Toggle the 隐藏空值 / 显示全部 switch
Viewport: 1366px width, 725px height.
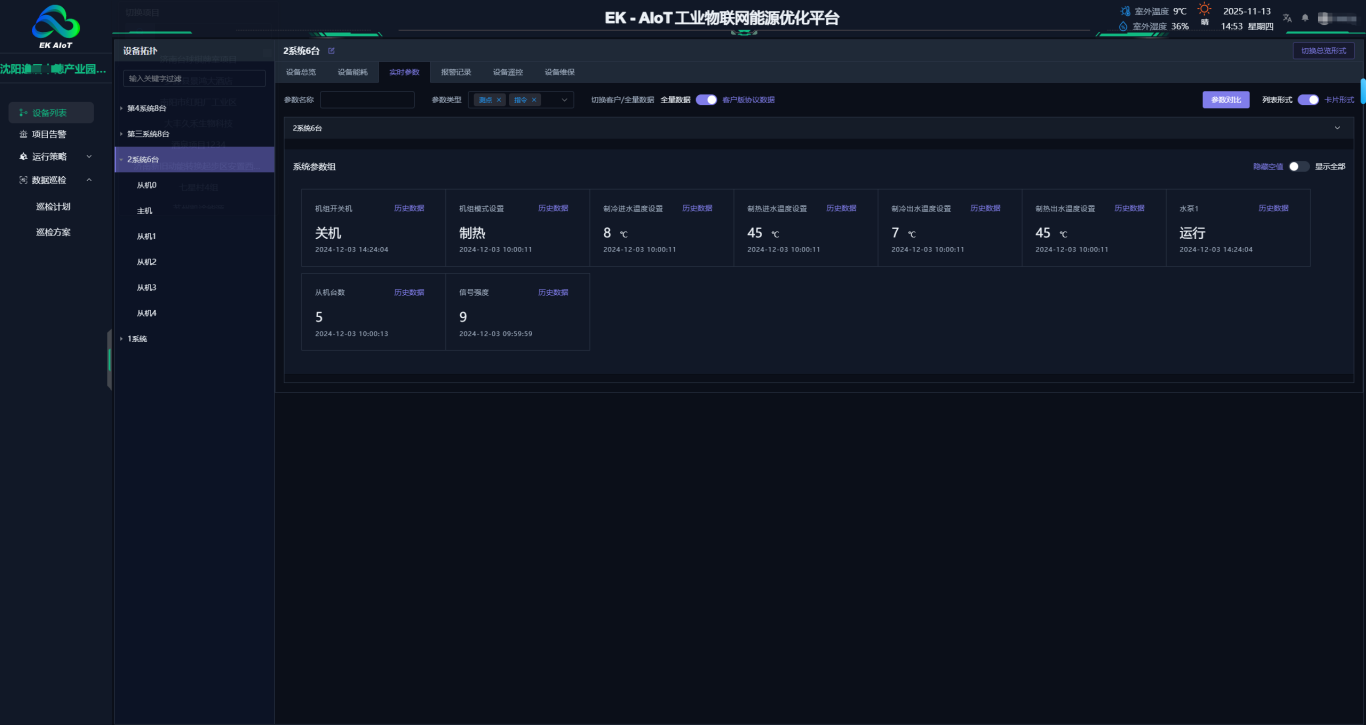(1298, 167)
